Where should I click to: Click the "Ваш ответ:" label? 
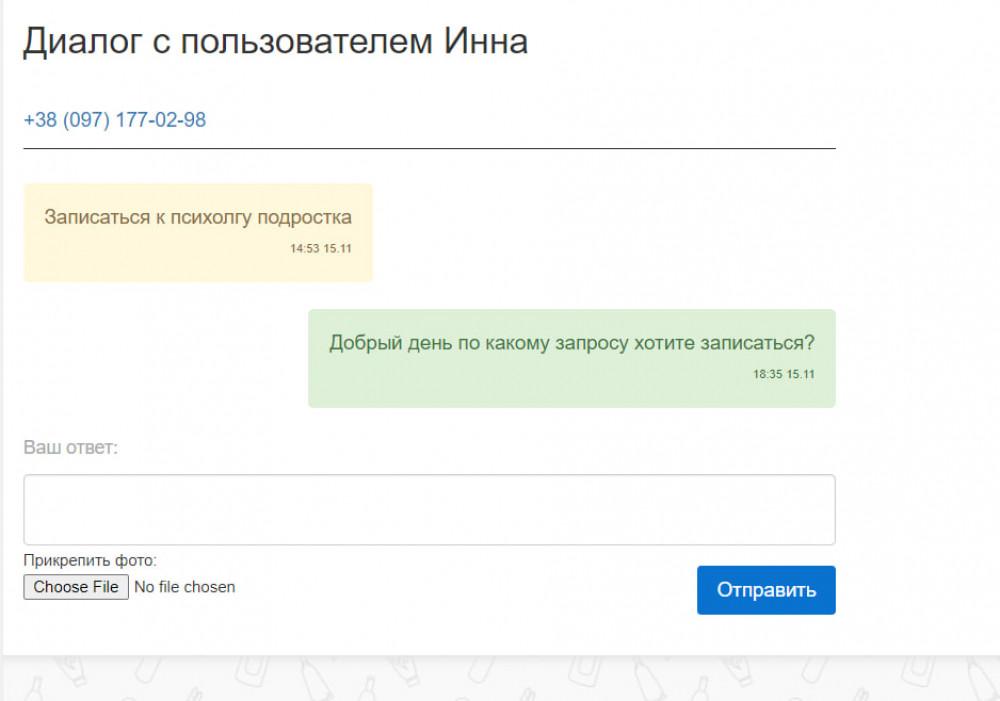tap(70, 447)
